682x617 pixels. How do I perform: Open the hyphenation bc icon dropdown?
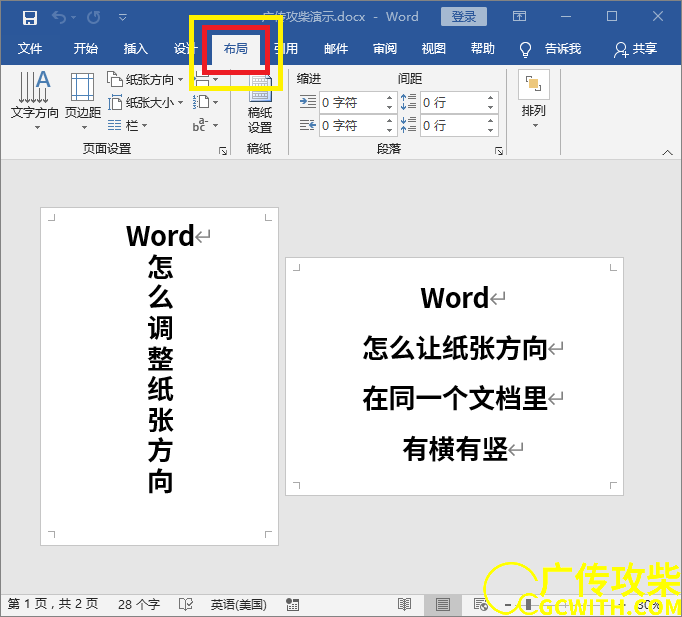tap(205, 126)
